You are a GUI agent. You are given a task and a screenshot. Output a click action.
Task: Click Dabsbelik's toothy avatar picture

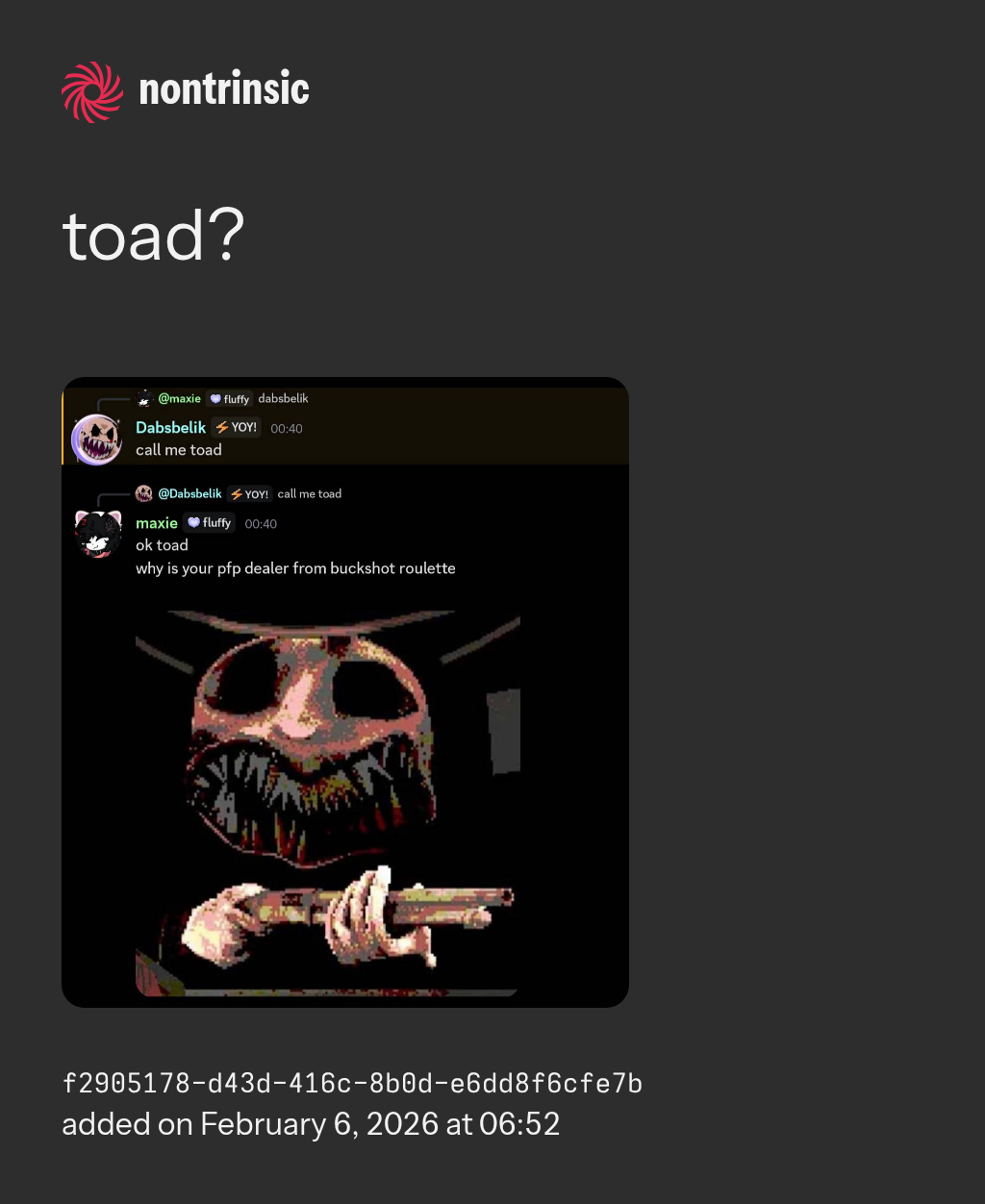(97, 439)
